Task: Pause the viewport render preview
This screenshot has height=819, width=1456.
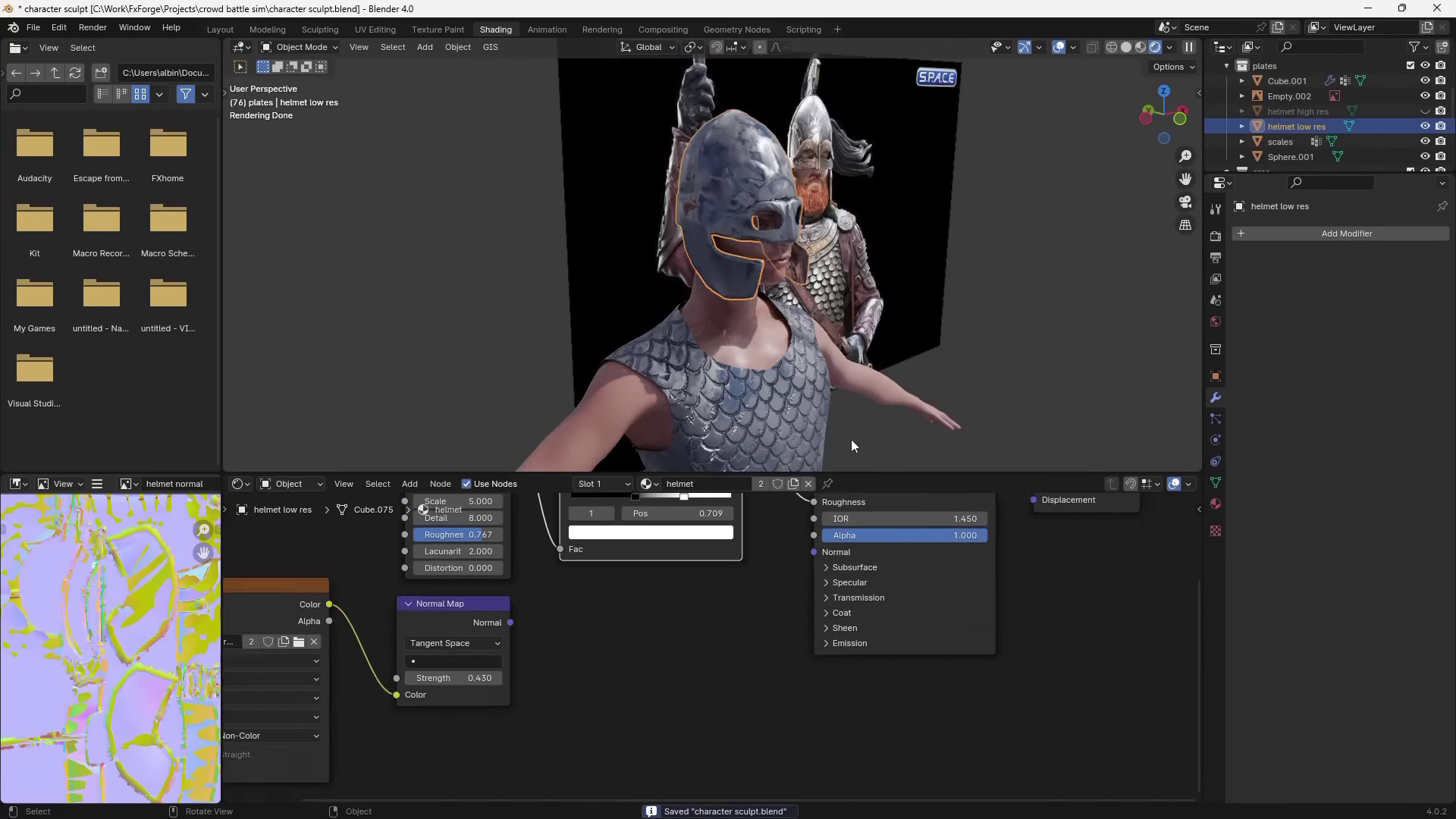Action: coord(1189,47)
